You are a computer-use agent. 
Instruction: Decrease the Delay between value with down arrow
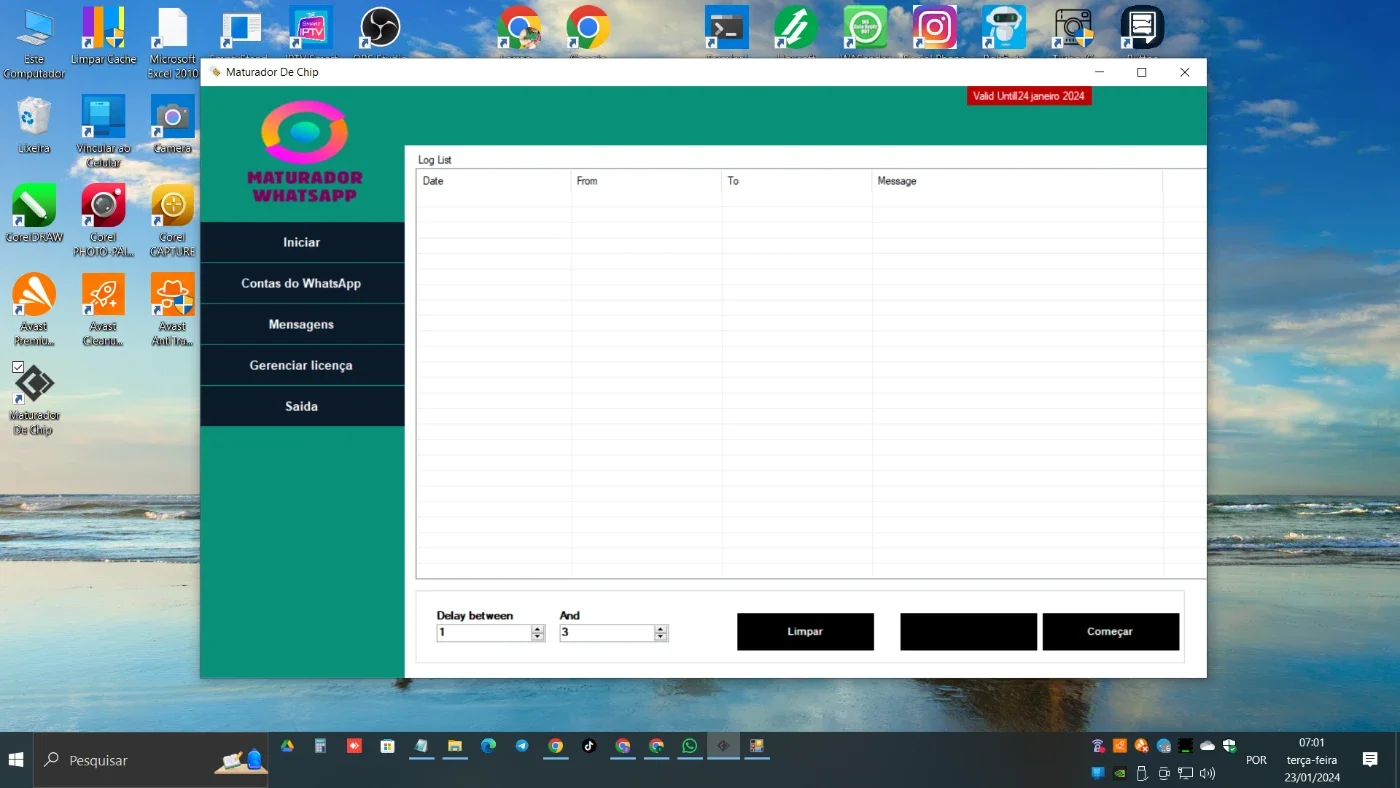tap(538, 637)
